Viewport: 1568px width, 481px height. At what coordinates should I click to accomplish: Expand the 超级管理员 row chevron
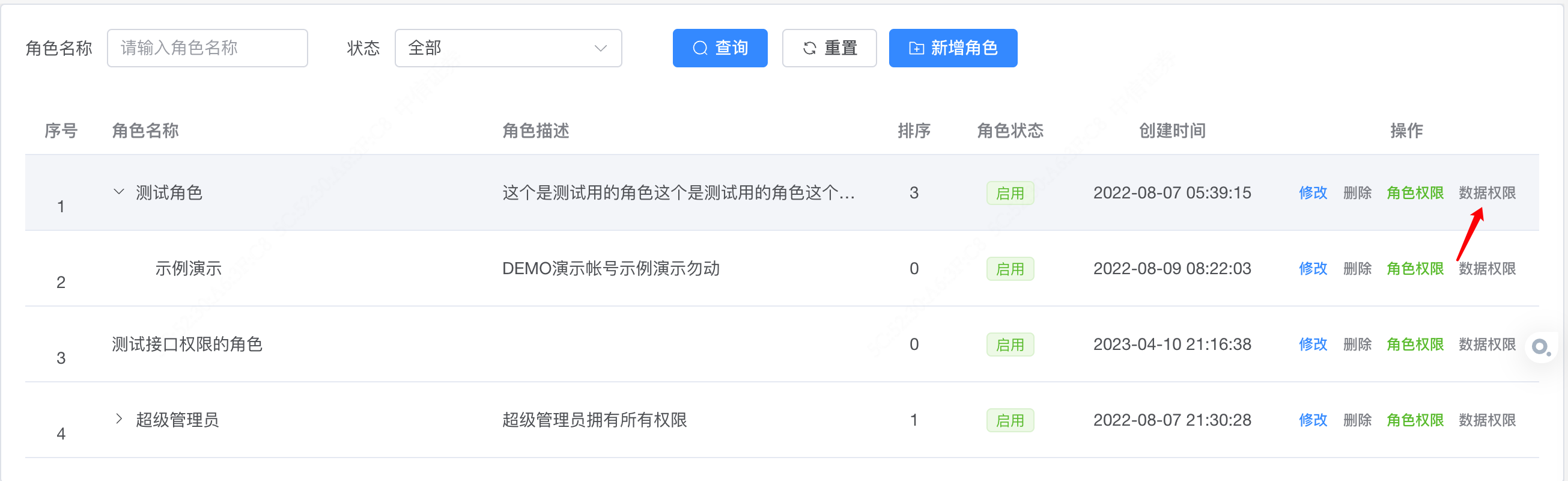pyautogui.click(x=119, y=420)
